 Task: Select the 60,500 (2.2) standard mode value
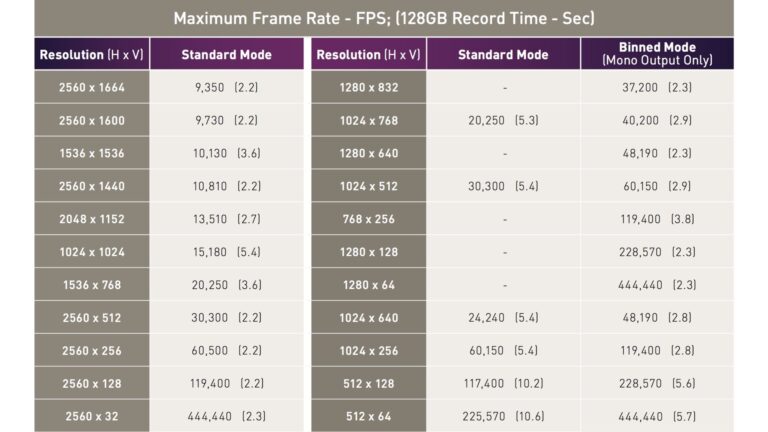(x=226, y=351)
